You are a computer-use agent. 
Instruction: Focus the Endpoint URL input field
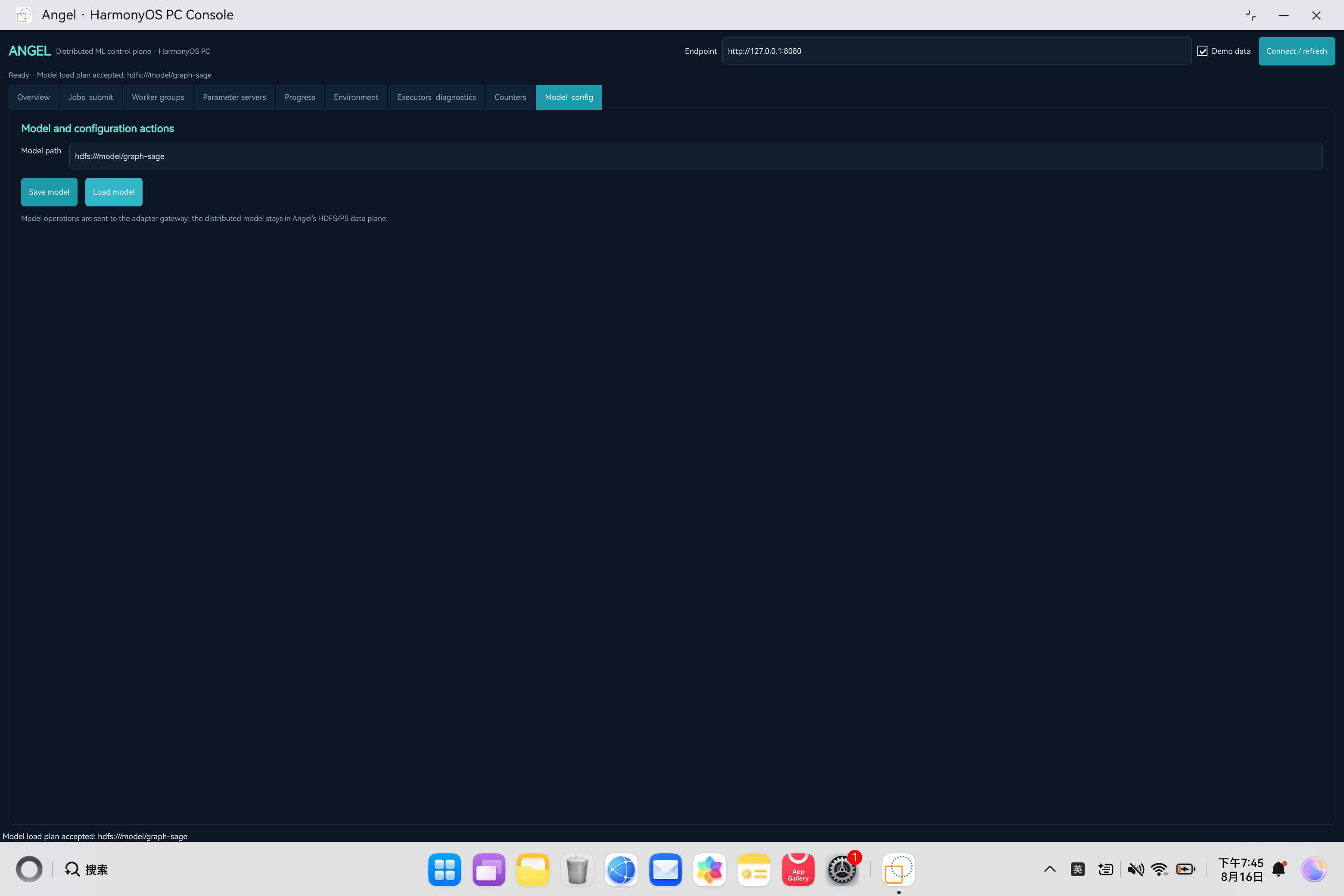tap(957, 51)
